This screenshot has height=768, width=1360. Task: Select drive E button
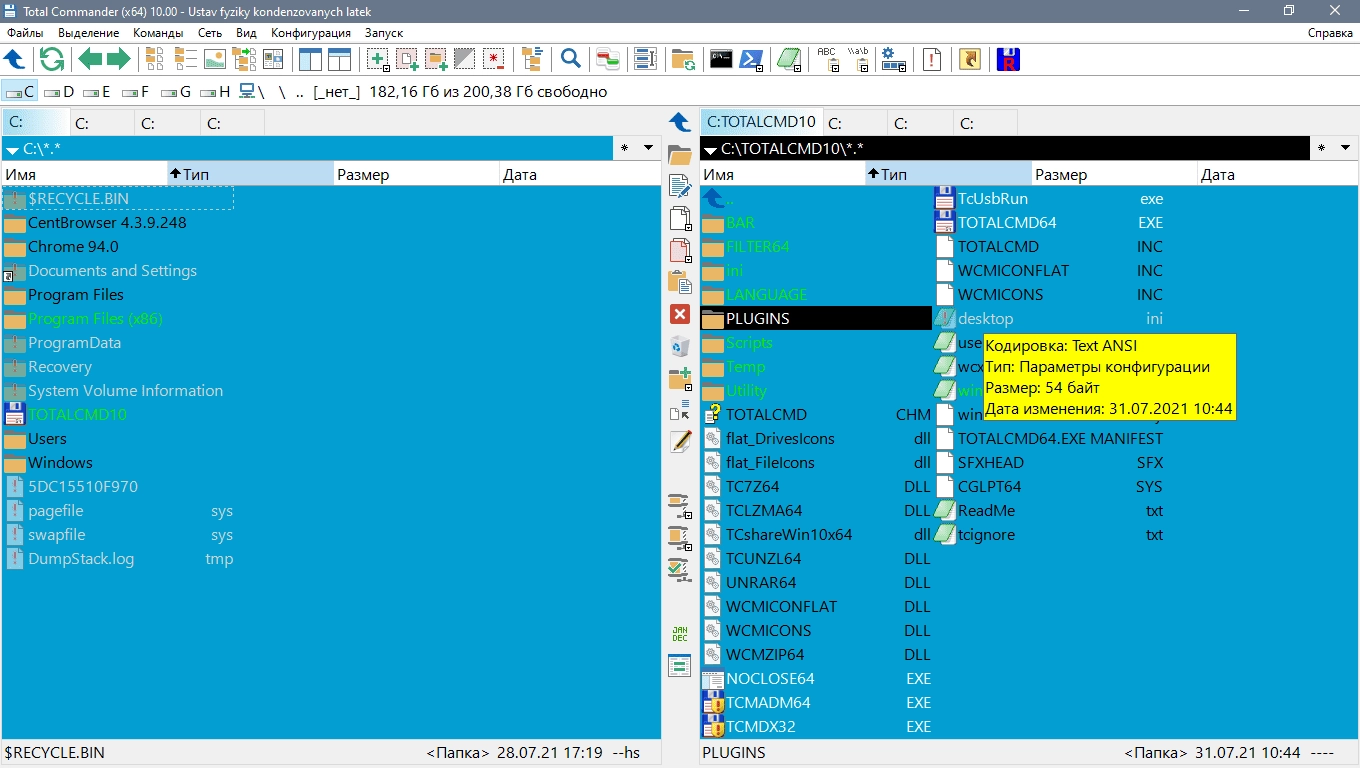[x=98, y=92]
